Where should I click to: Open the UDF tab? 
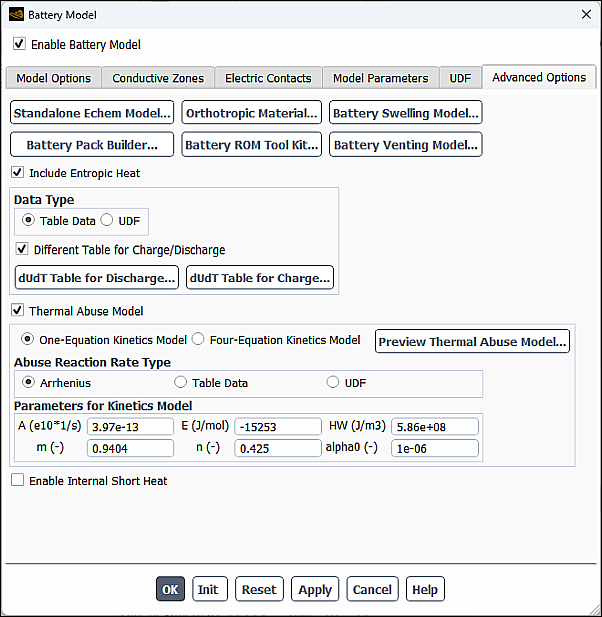tap(460, 78)
